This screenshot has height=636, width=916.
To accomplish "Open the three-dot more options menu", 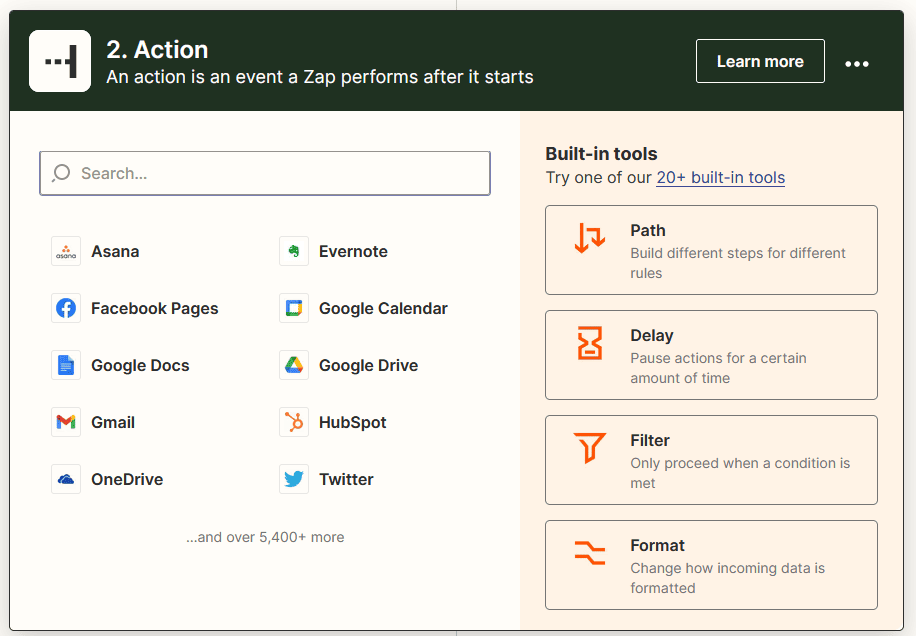I will [x=857, y=63].
